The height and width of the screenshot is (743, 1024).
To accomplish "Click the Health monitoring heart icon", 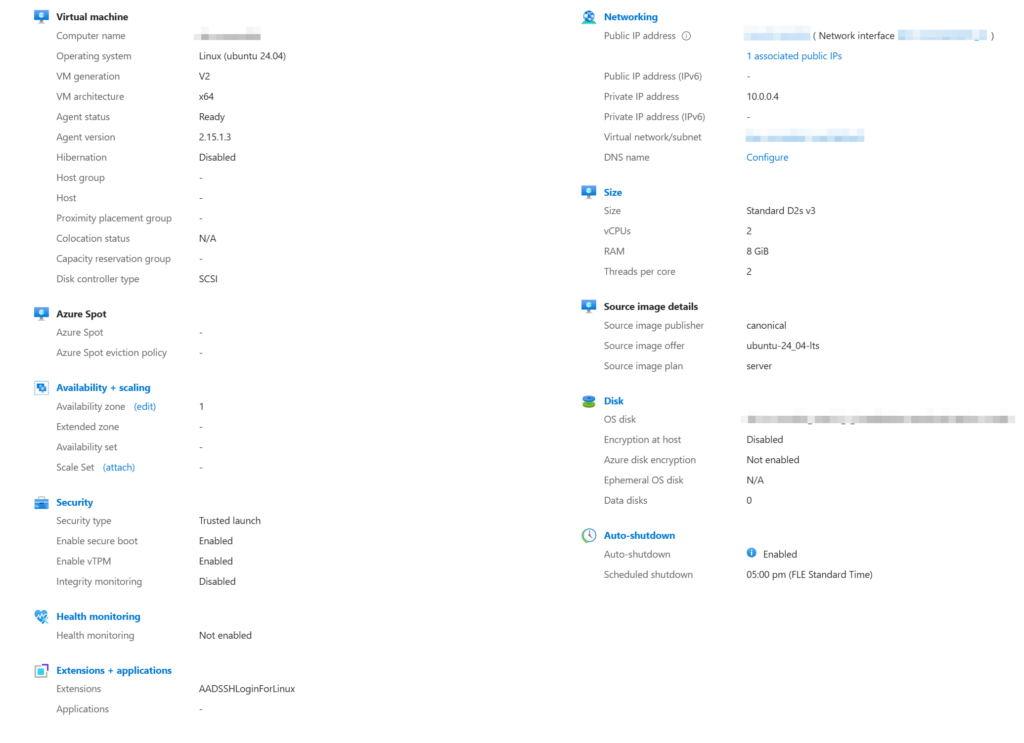I will tap(41, 615).
